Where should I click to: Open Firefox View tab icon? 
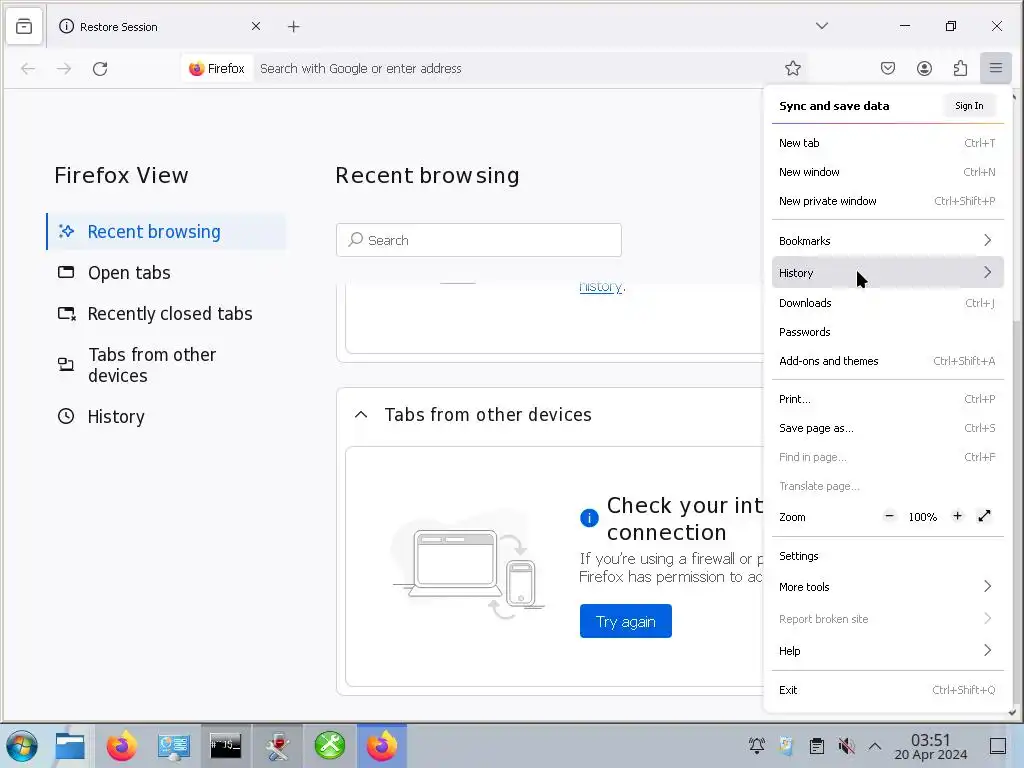coord(24,27)
